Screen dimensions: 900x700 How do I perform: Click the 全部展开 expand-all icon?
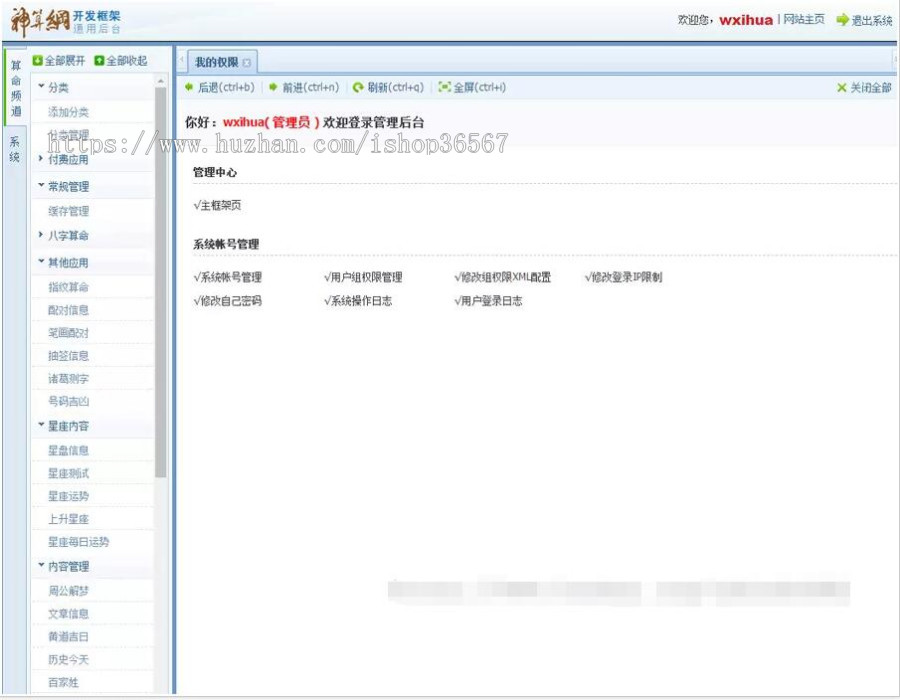tap(38, 61)
